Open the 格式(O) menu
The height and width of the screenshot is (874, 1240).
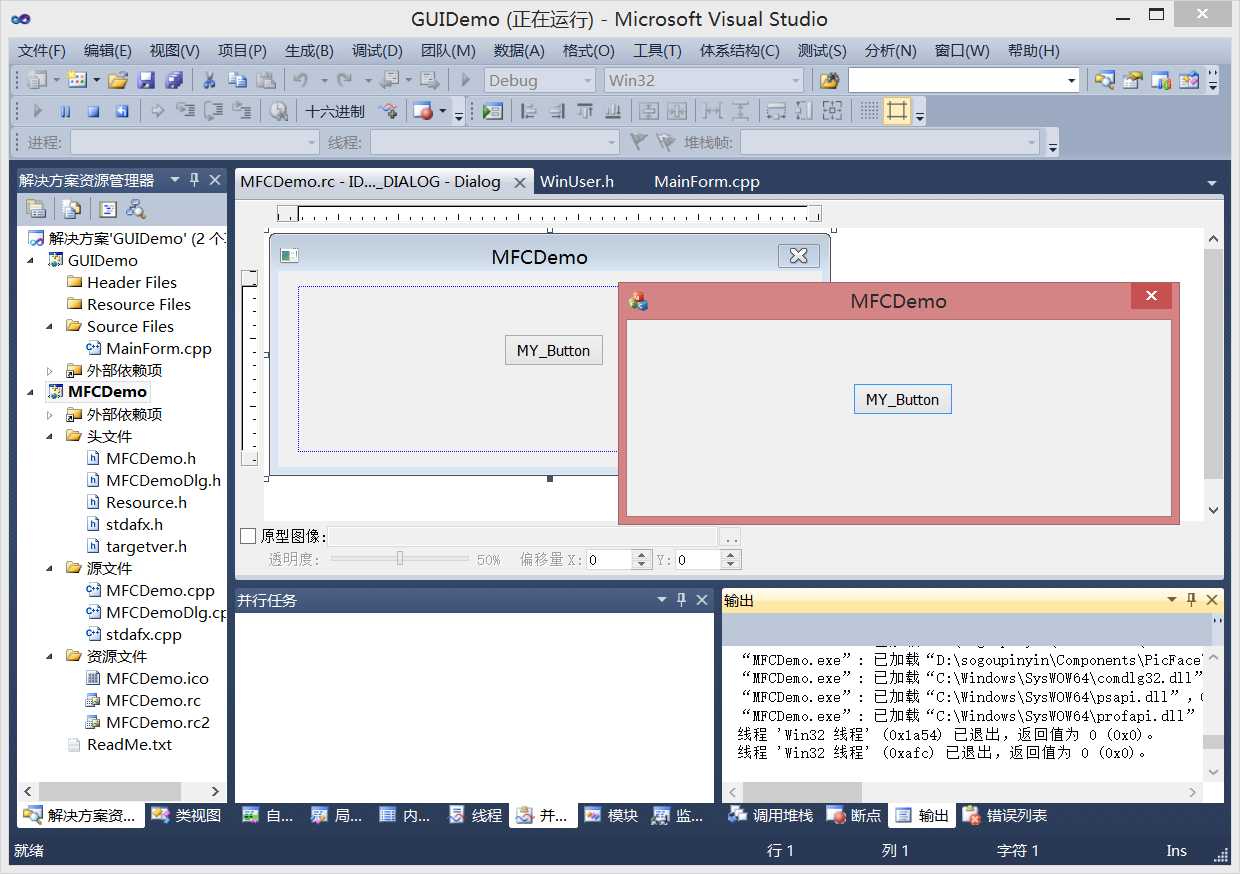click(589, 51)
